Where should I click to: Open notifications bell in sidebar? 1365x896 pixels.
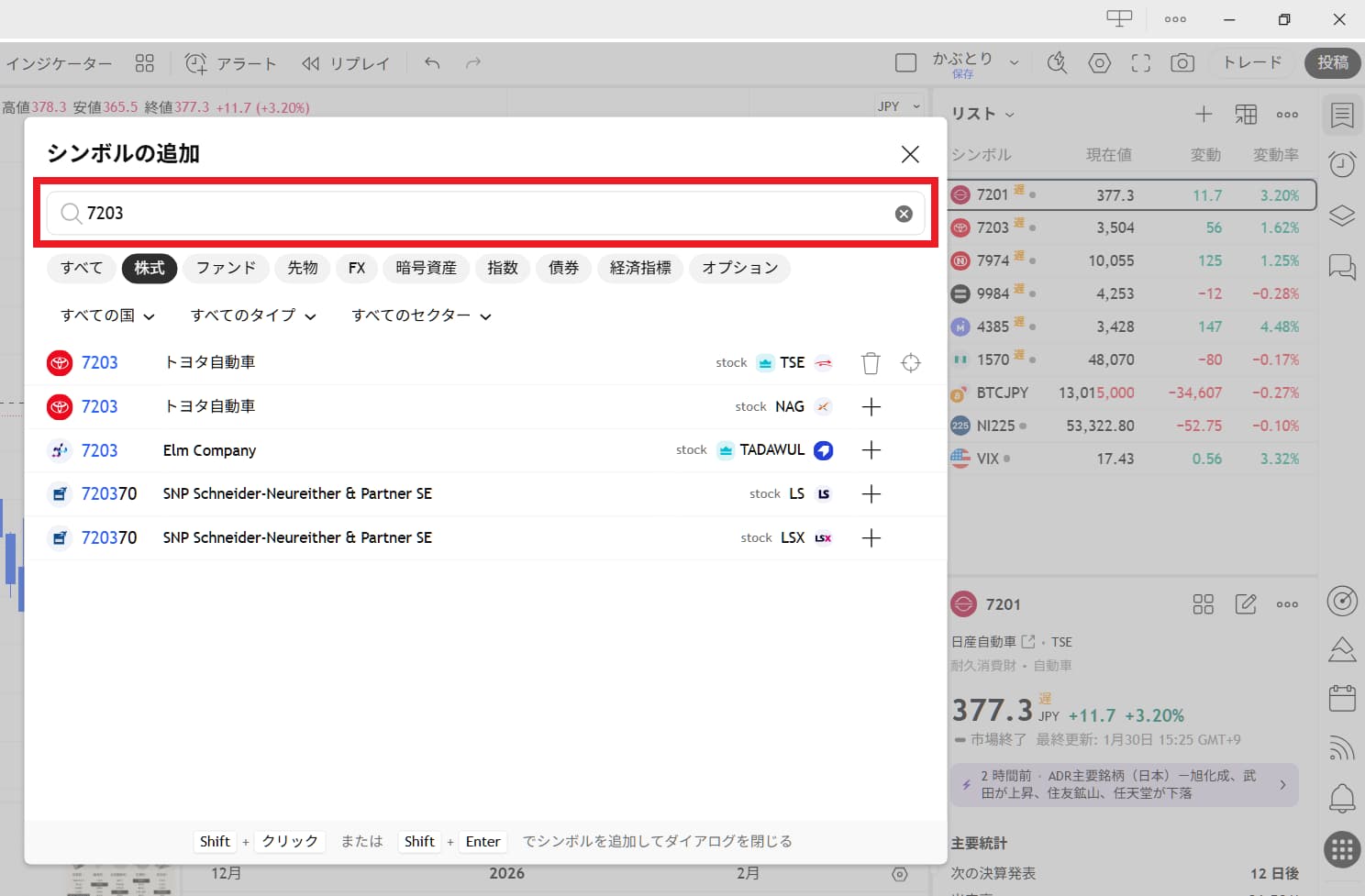click(1342, 798)
